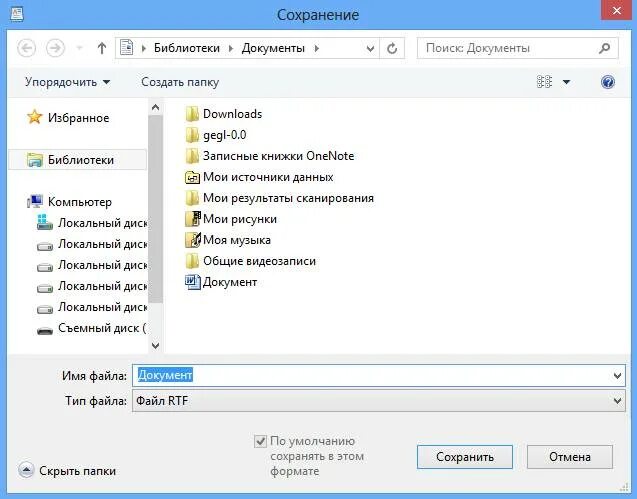This screenshot has height=499, width=637.
Task: Click the magnifier search icon
Action: 604,48
